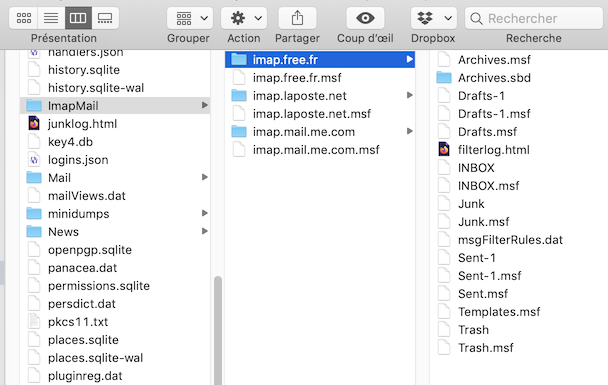Switch to list view presentation
Viewport: 608px width, 385px height.
tap(51, 18)
